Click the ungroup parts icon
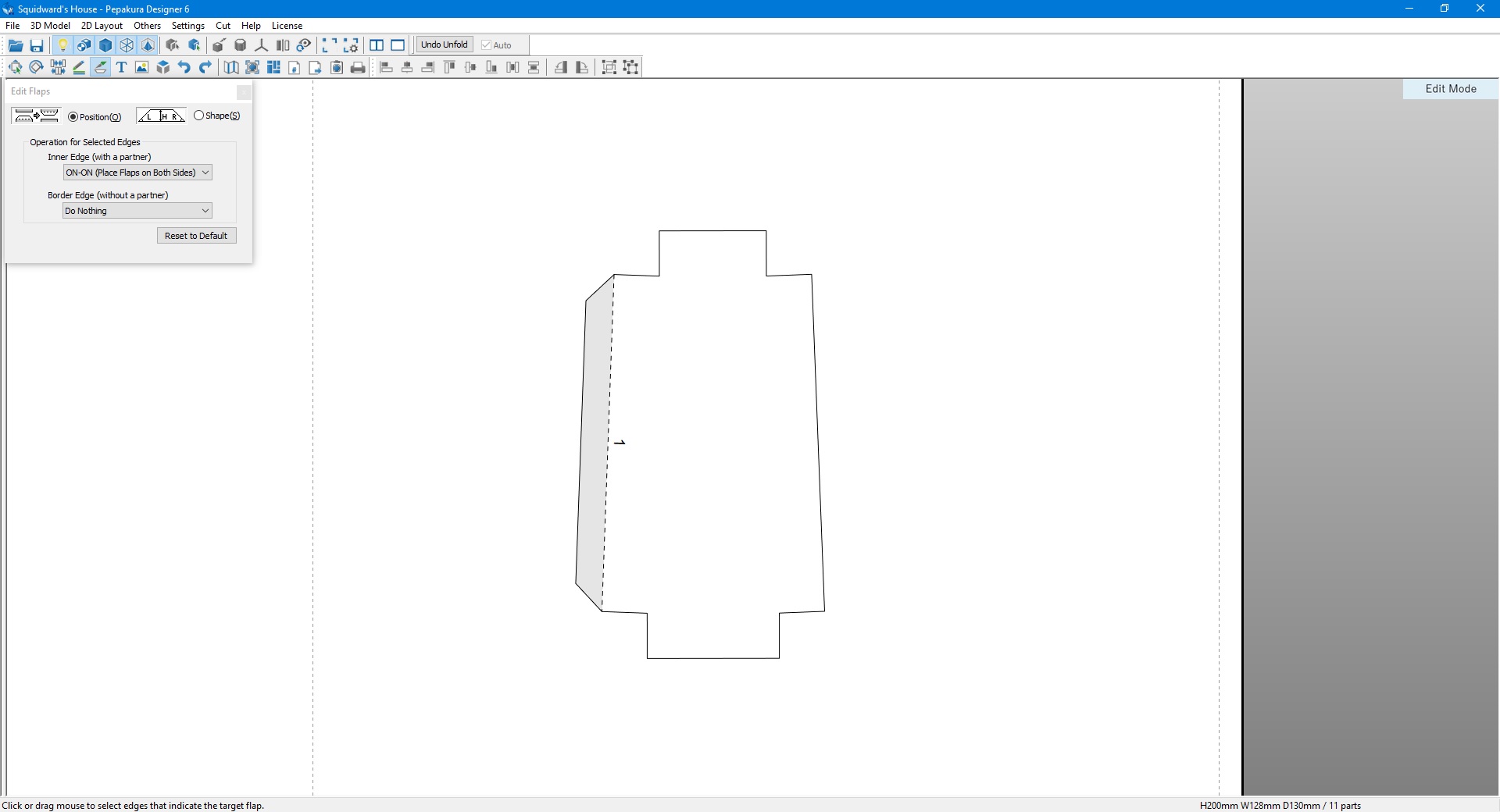Image resolution: width=1500 pixels, height=812 pixels. [x=630, y=67]
